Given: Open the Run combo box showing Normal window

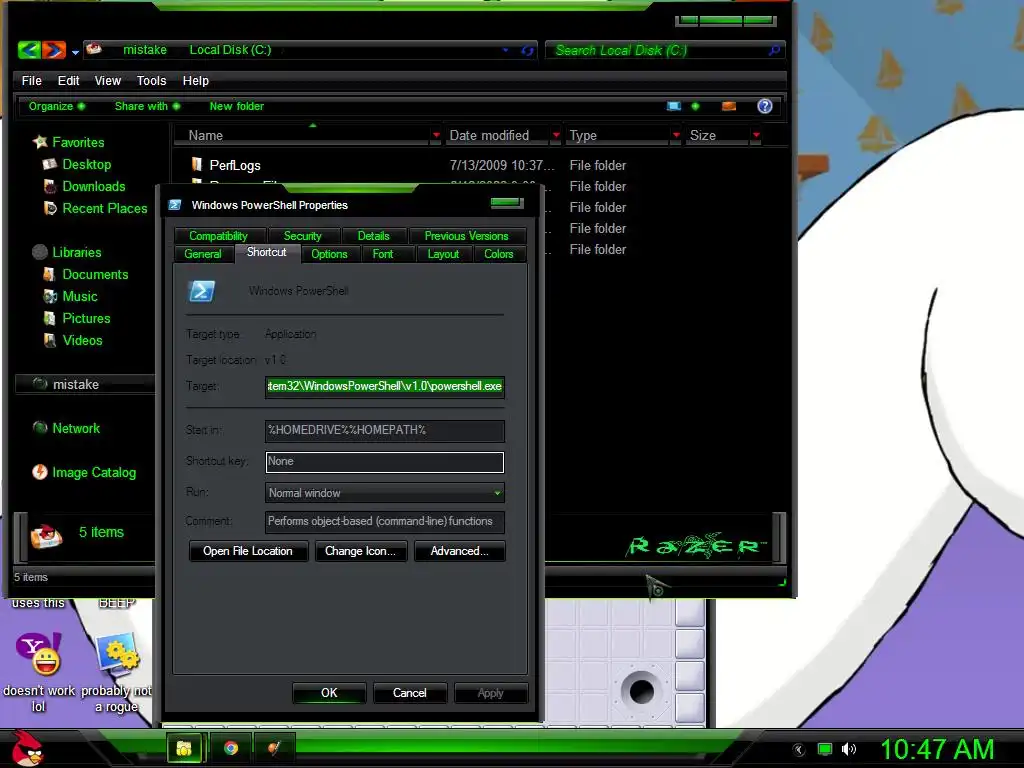Looking at the screenshot, I should (x=385, y=493).
